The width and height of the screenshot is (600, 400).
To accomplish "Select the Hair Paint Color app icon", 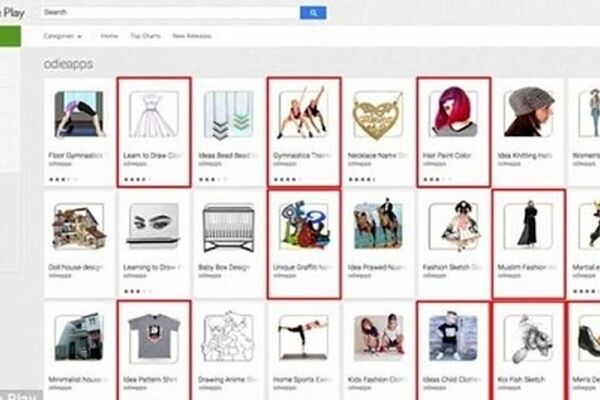I will [453, 113].
